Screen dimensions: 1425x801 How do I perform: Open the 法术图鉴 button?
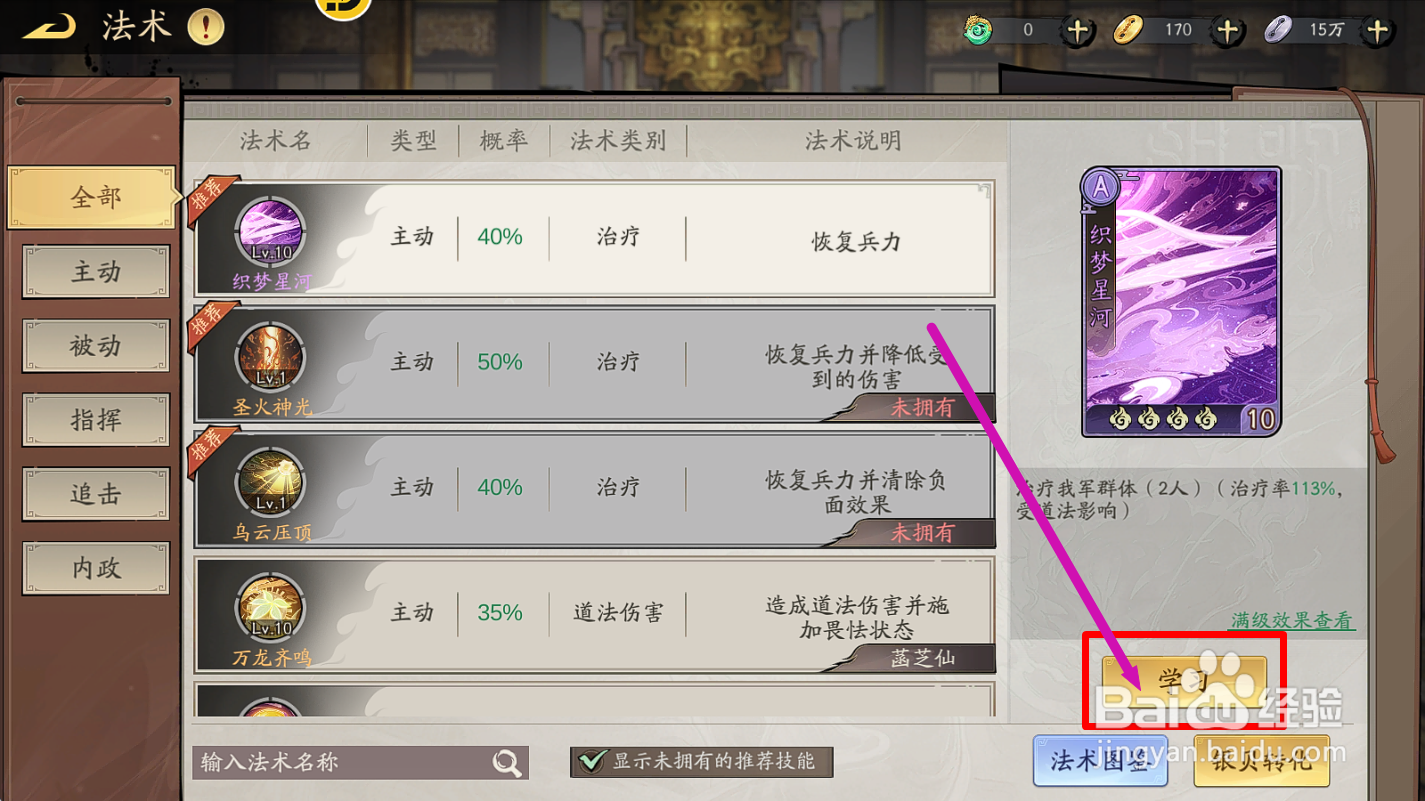1100,761
